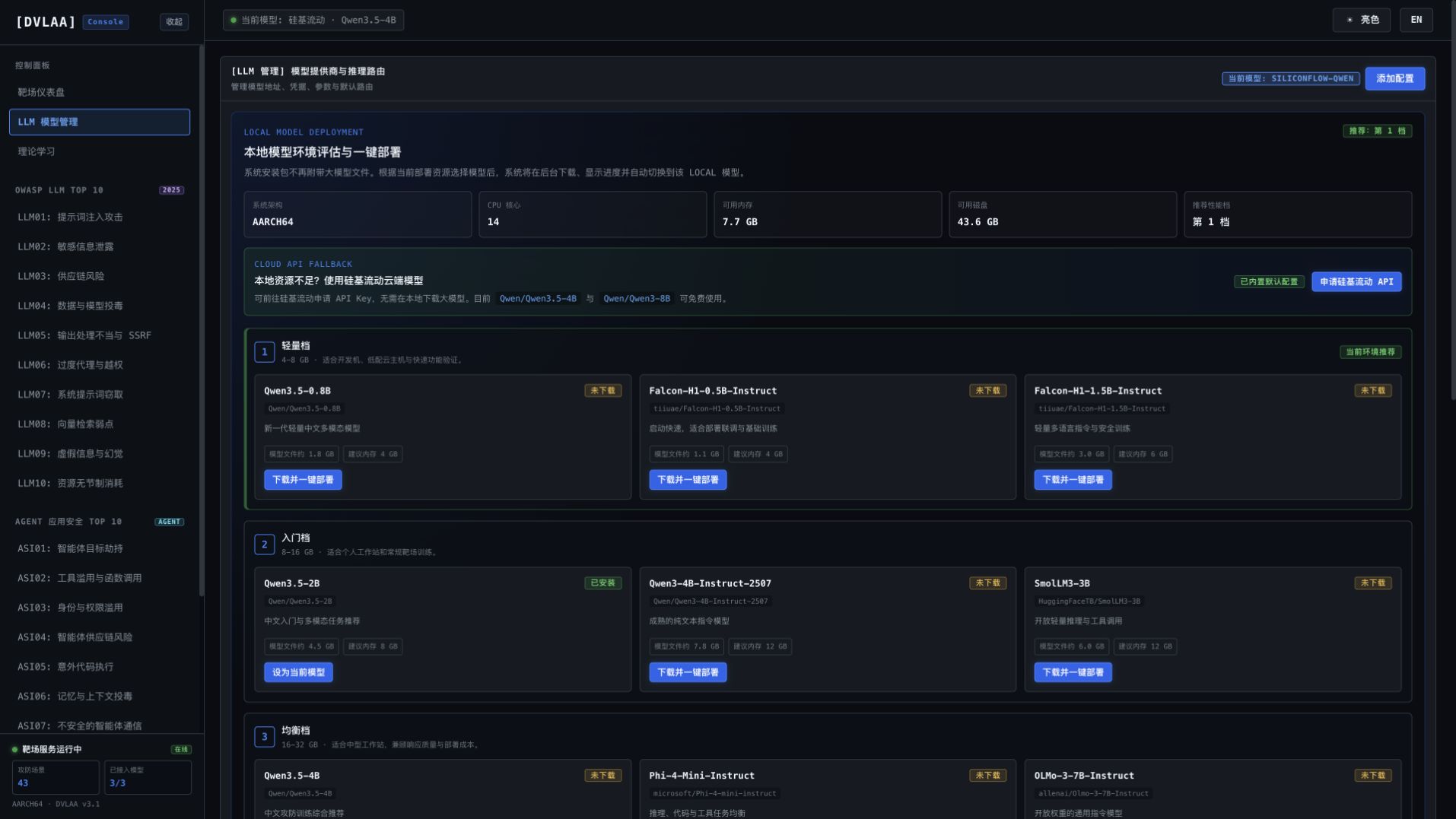
Task: Open ASI07: 不安全的智能体通信
Action: click(x=100, y=725)
